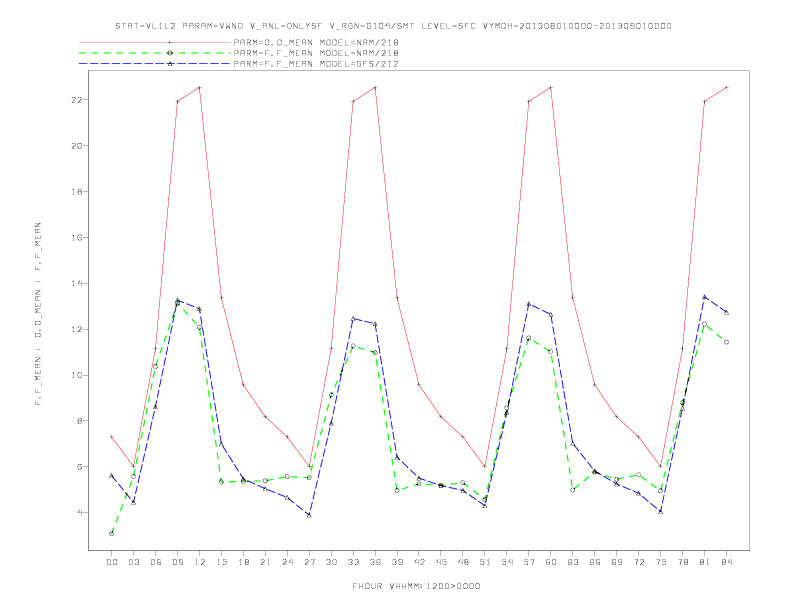The height and width of the screenshot is (612, 792).
Task: Click y-axis tick label 8
Action: click(x=80, y=421)
